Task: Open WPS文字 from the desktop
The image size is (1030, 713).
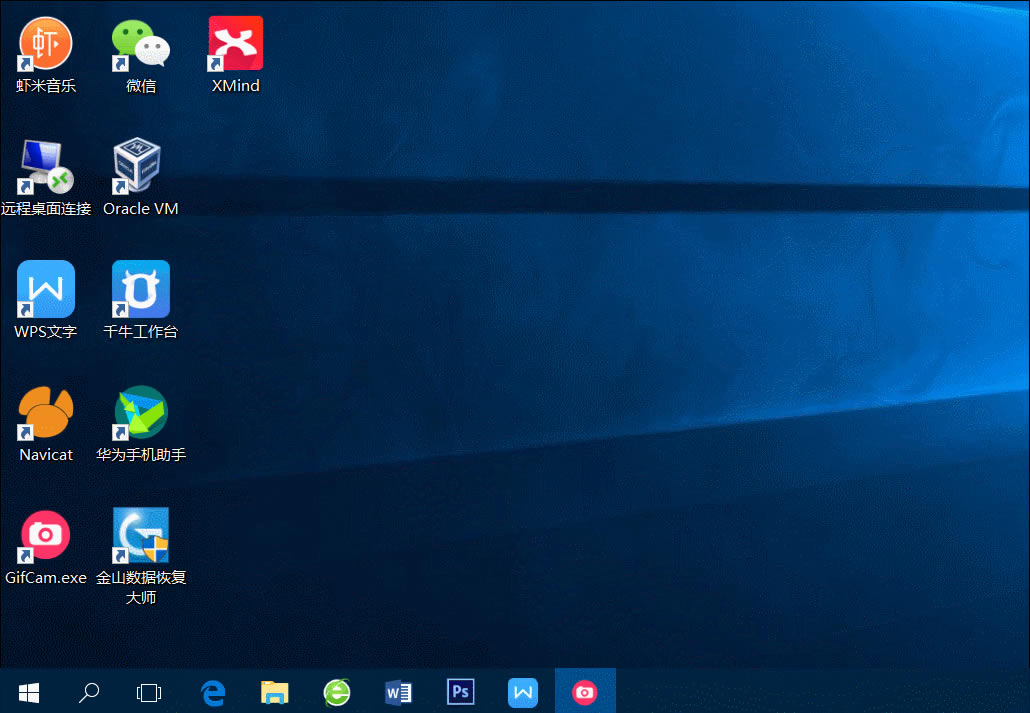Action: 45,288
